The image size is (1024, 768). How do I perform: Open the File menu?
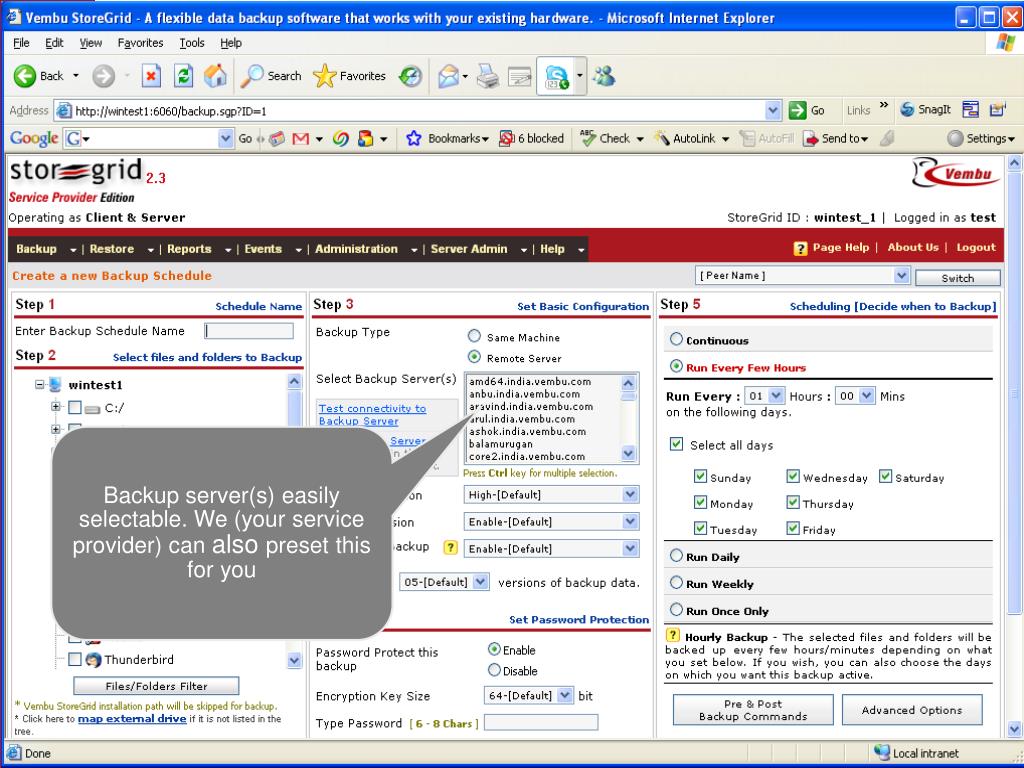pyautogui.click(x=22, y=43)
